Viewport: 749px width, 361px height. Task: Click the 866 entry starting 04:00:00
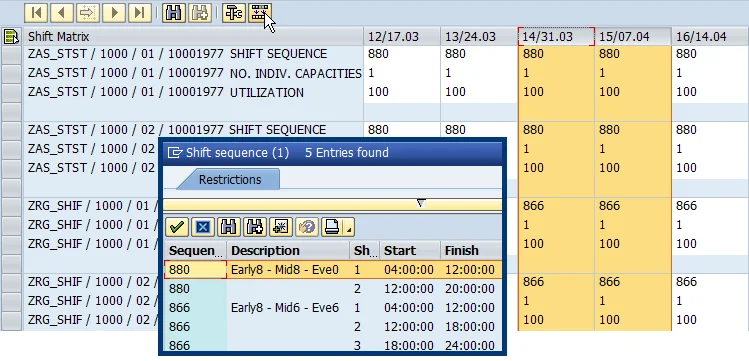196,308
